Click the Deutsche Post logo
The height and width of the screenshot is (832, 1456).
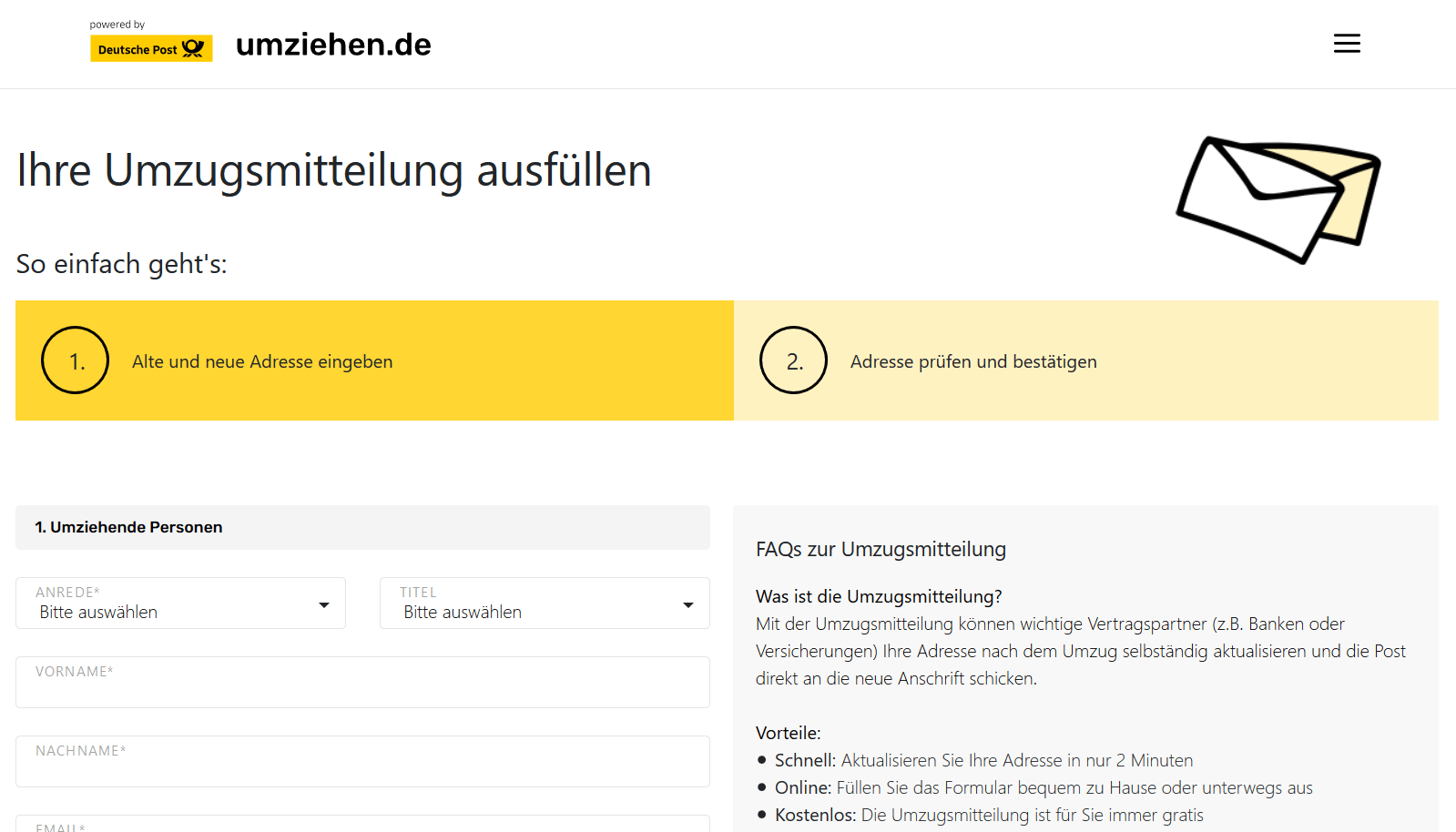pos(151,48)
